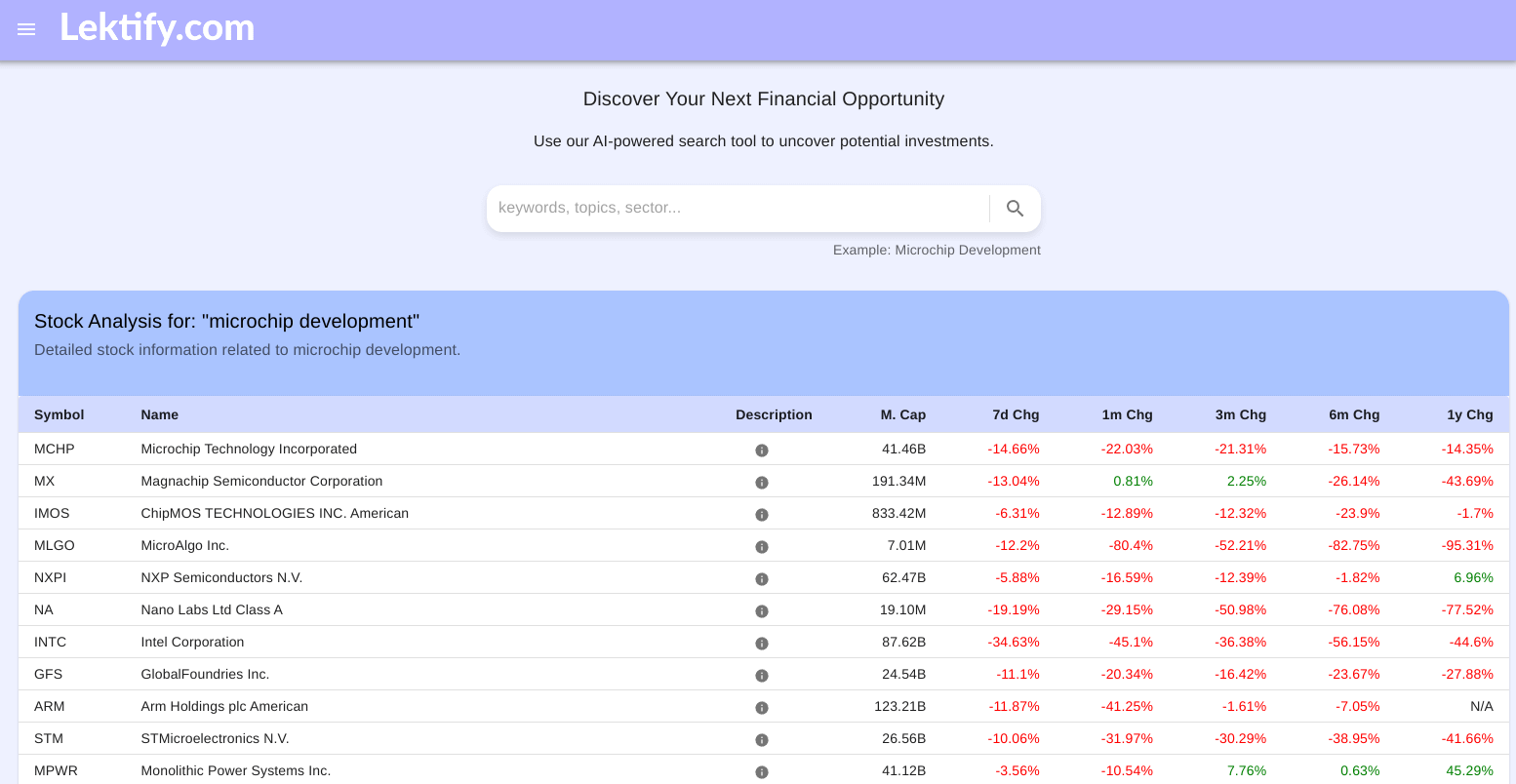
Task: Select the MX symbol cell
Action: pyautogui.click(x=45, y=481)
